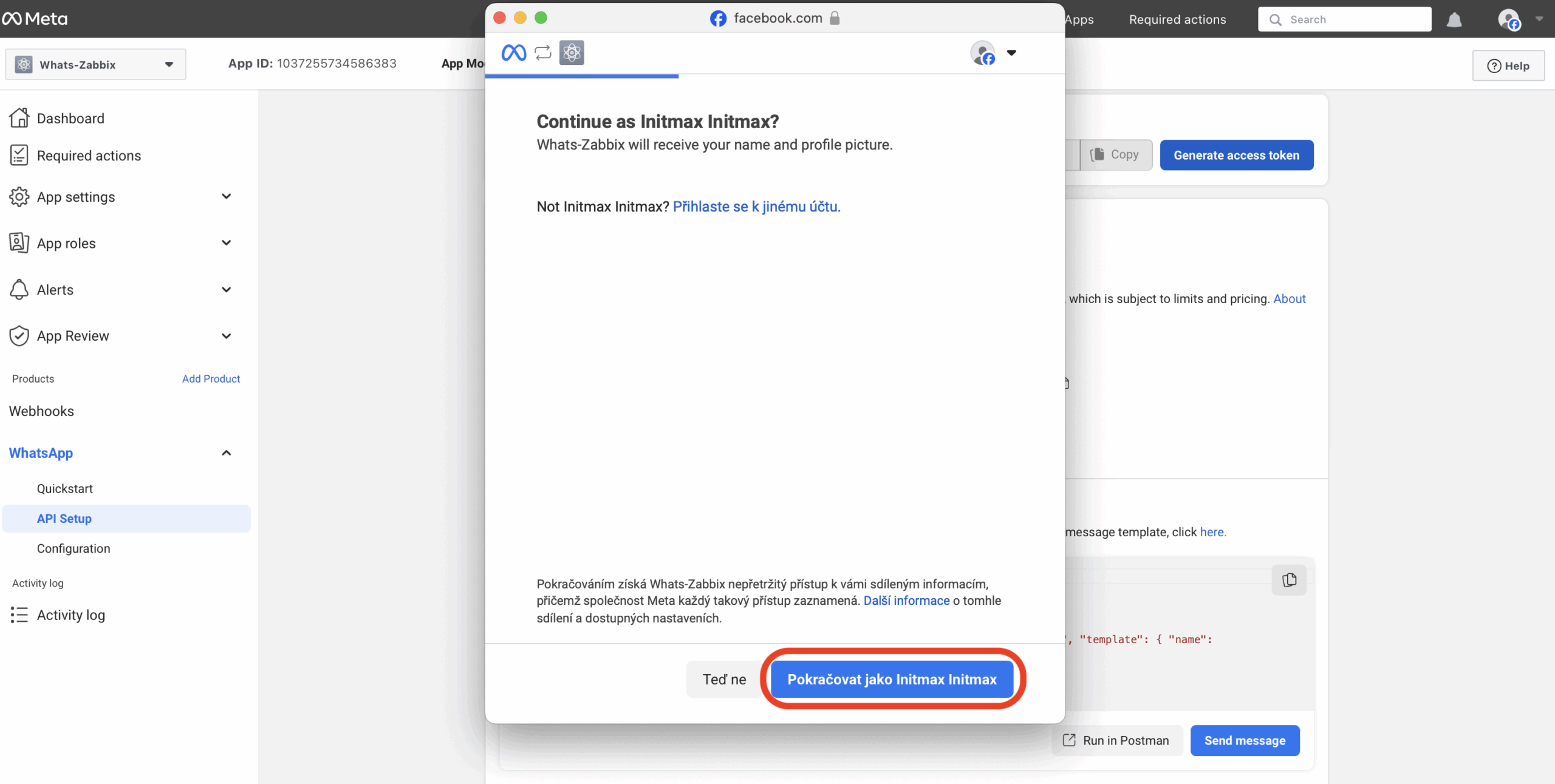Click the Whats-Zabbix app atom icon in popup
The image size is (1555, 784).
pos(572,53)
